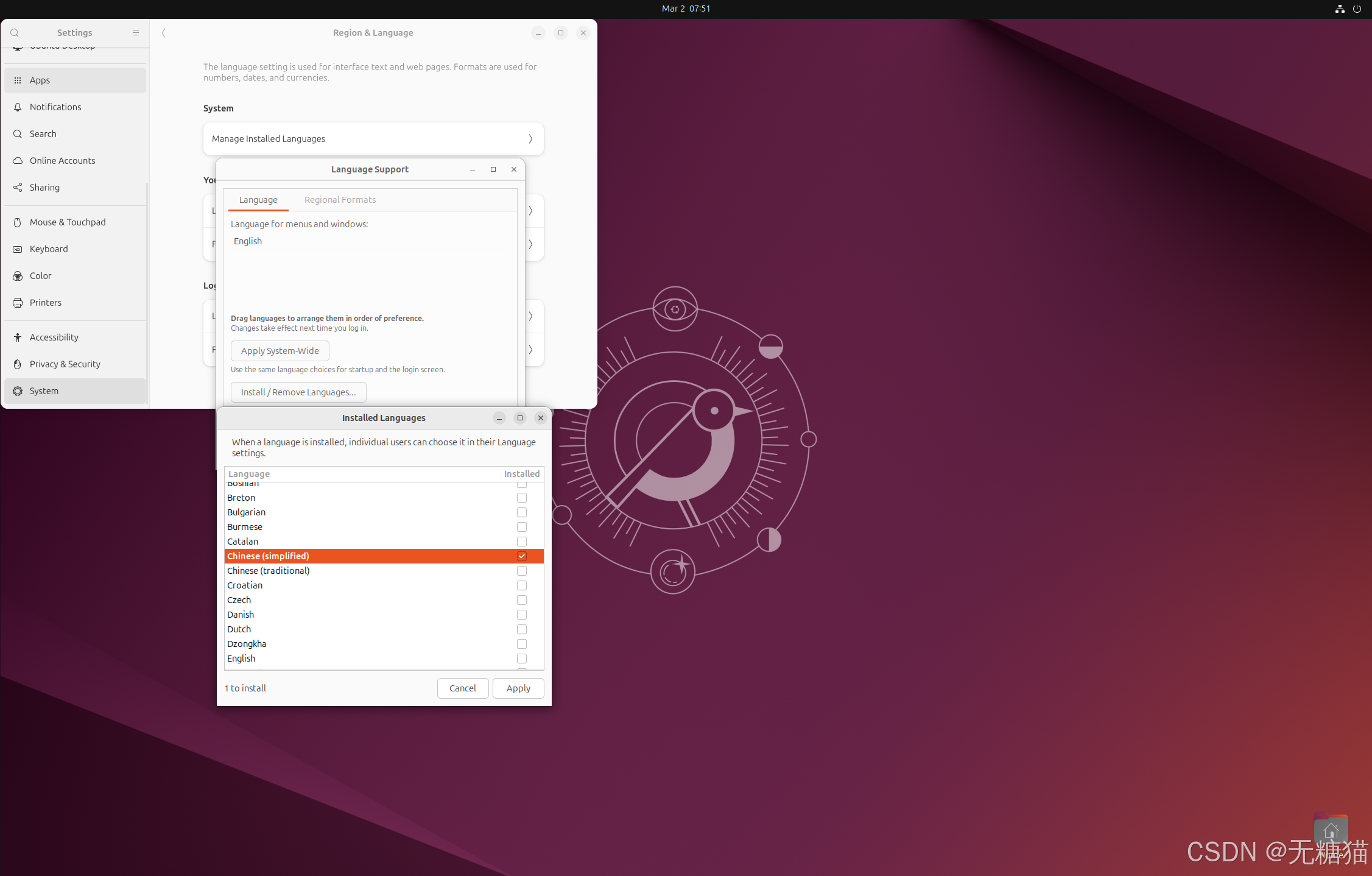Image resolution: width=1372 pixels, height=876 pixels.
Task: Open Sharing via its share icon
Action: 18,188
